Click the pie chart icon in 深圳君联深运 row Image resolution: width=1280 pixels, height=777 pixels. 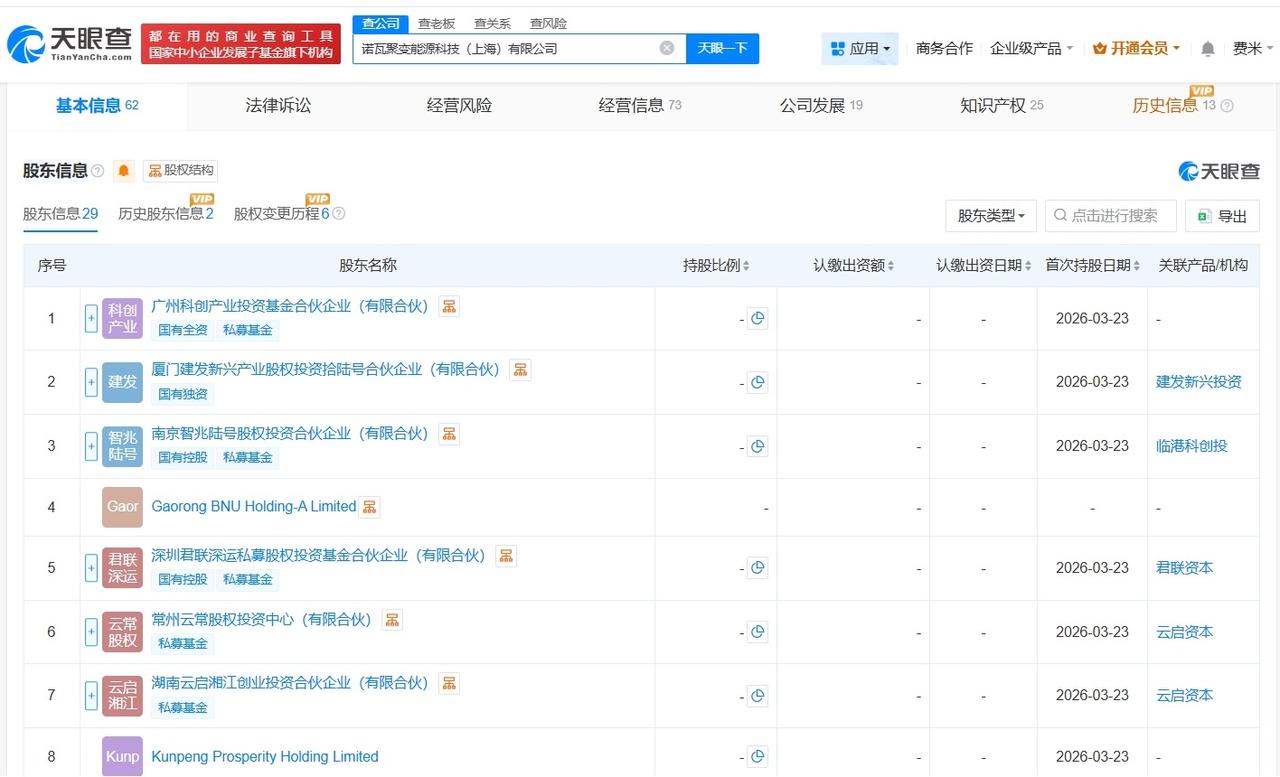click(x=757, y=568)
